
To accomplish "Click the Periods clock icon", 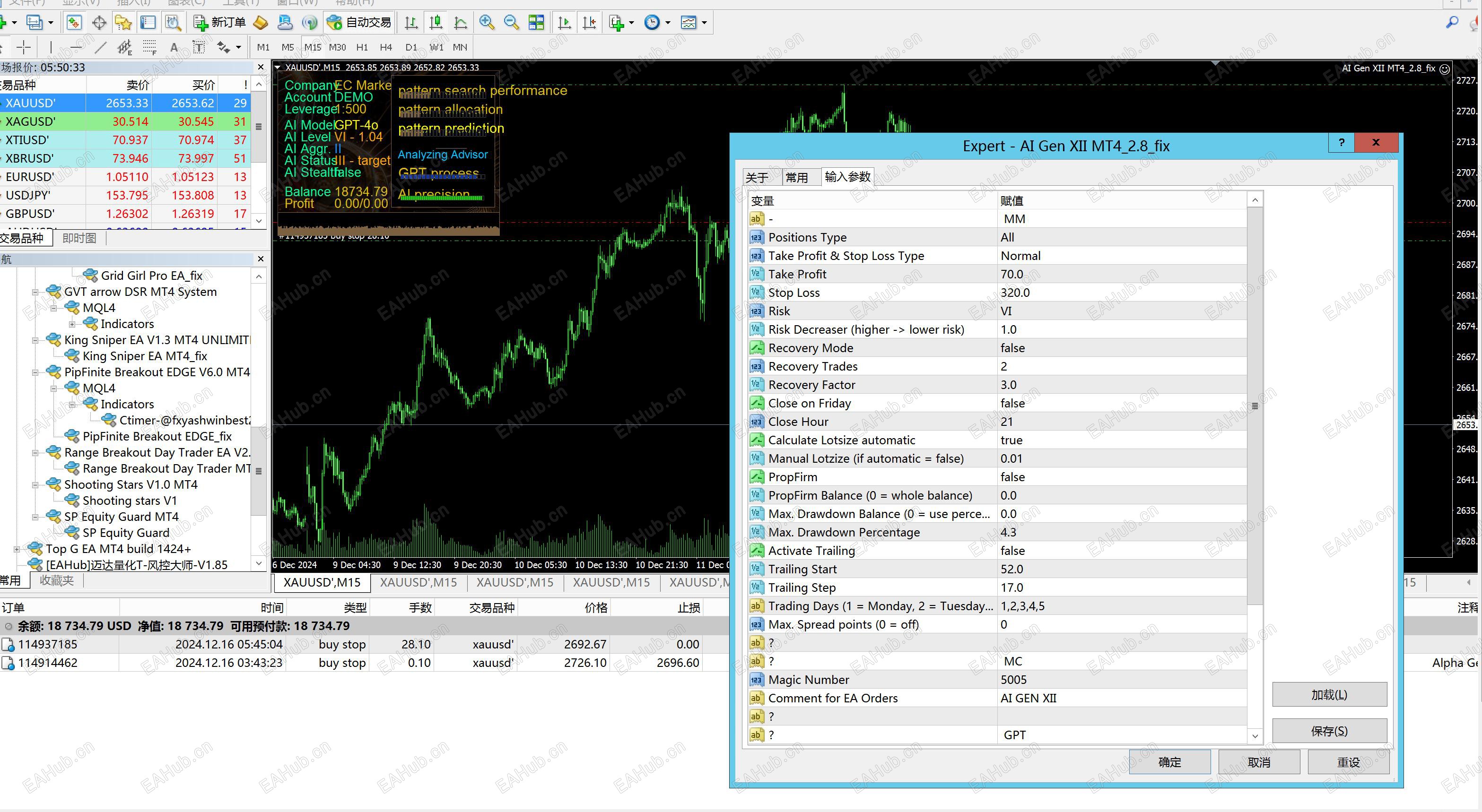I will (x=652, y=22).
